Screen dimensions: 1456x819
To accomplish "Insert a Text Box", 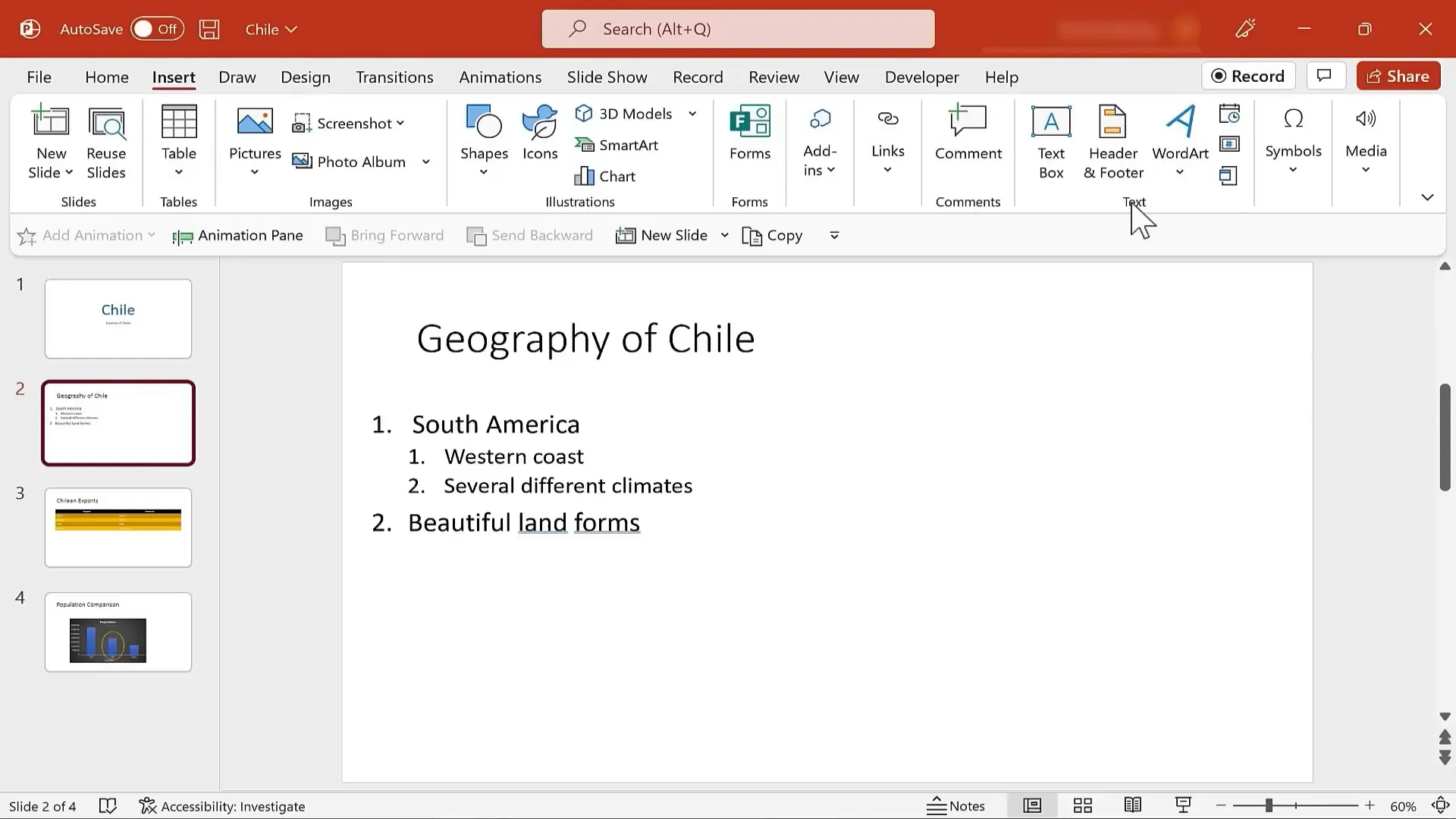I will [1050, 142].
